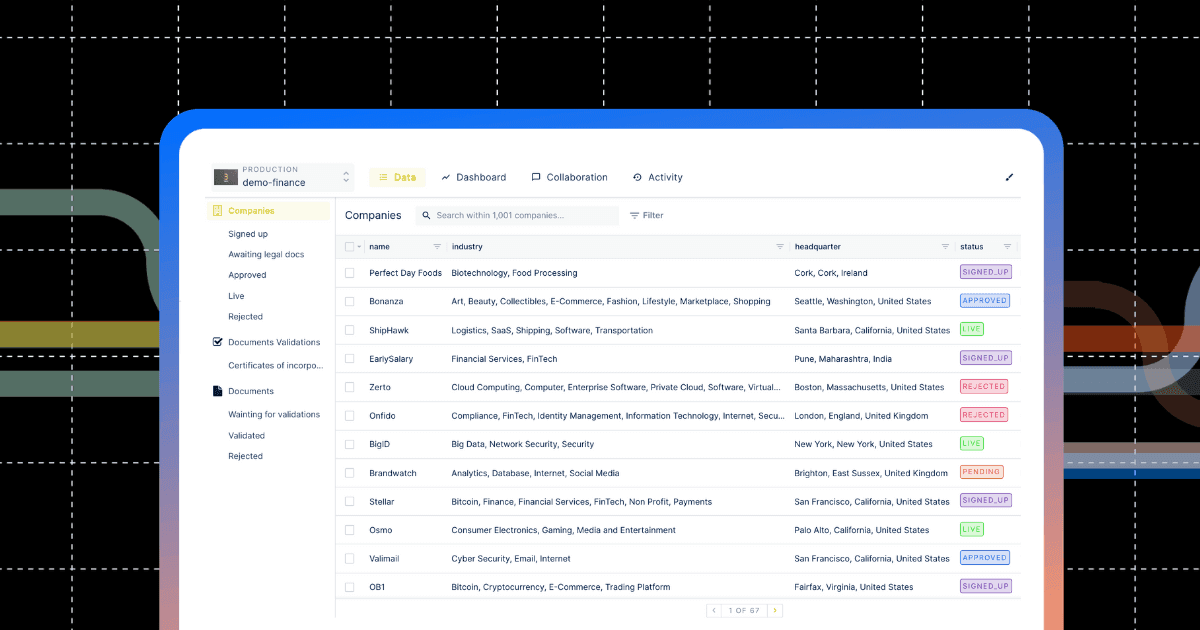The image size is (1200, 630).
Task: Open the Validated view
Action: pos(246,435)
